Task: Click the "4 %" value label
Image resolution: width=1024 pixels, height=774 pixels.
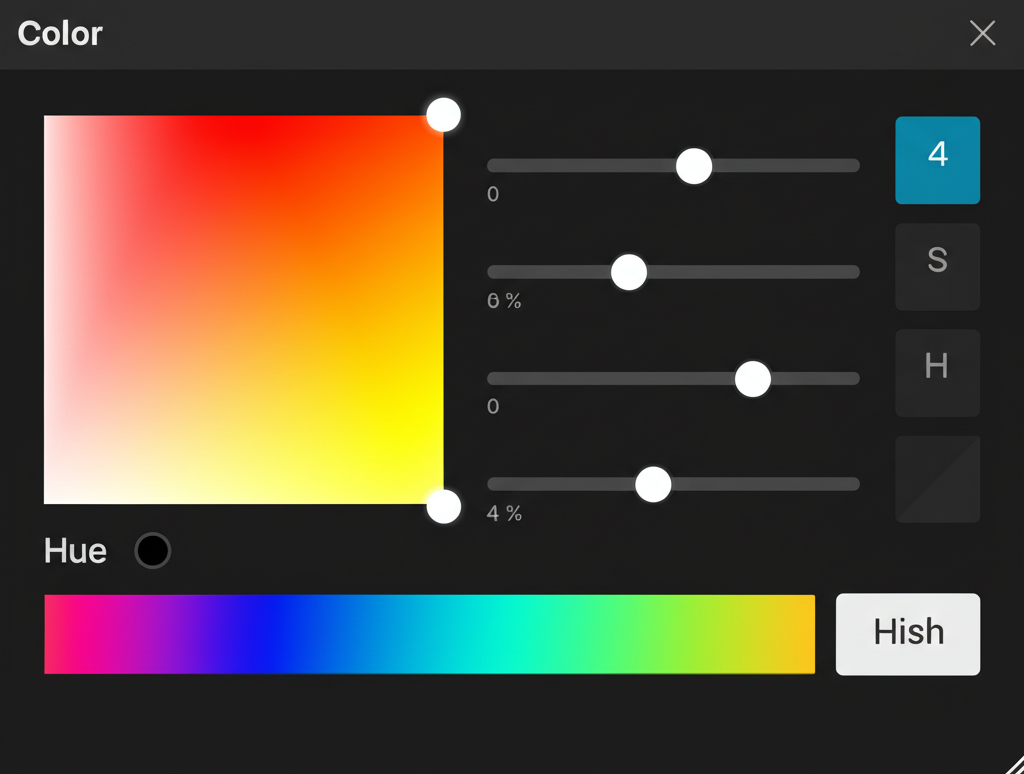Action: 504,513
